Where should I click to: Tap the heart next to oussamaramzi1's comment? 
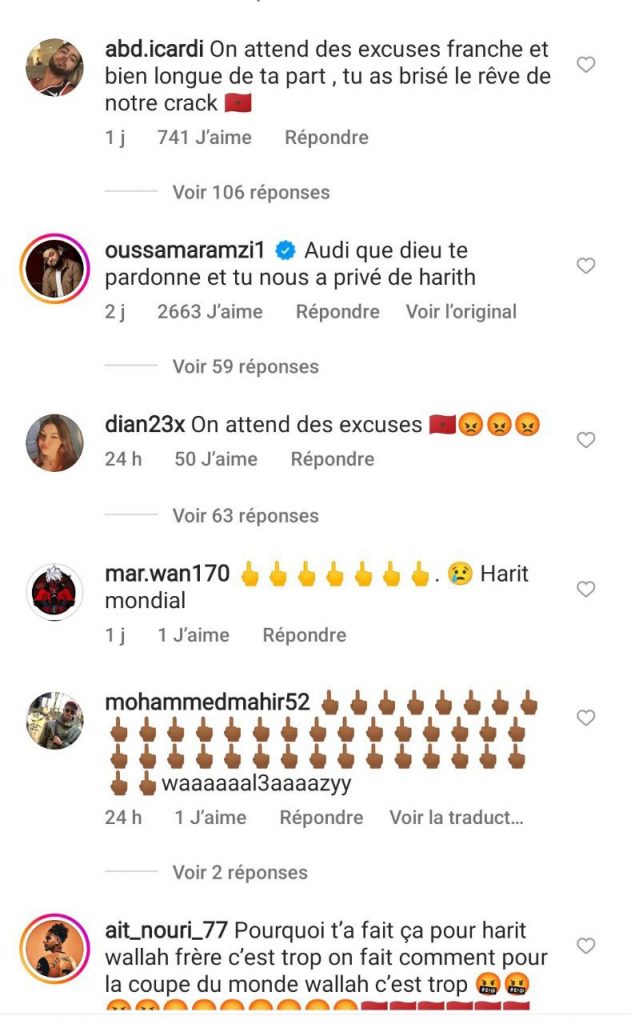(586, 266)
